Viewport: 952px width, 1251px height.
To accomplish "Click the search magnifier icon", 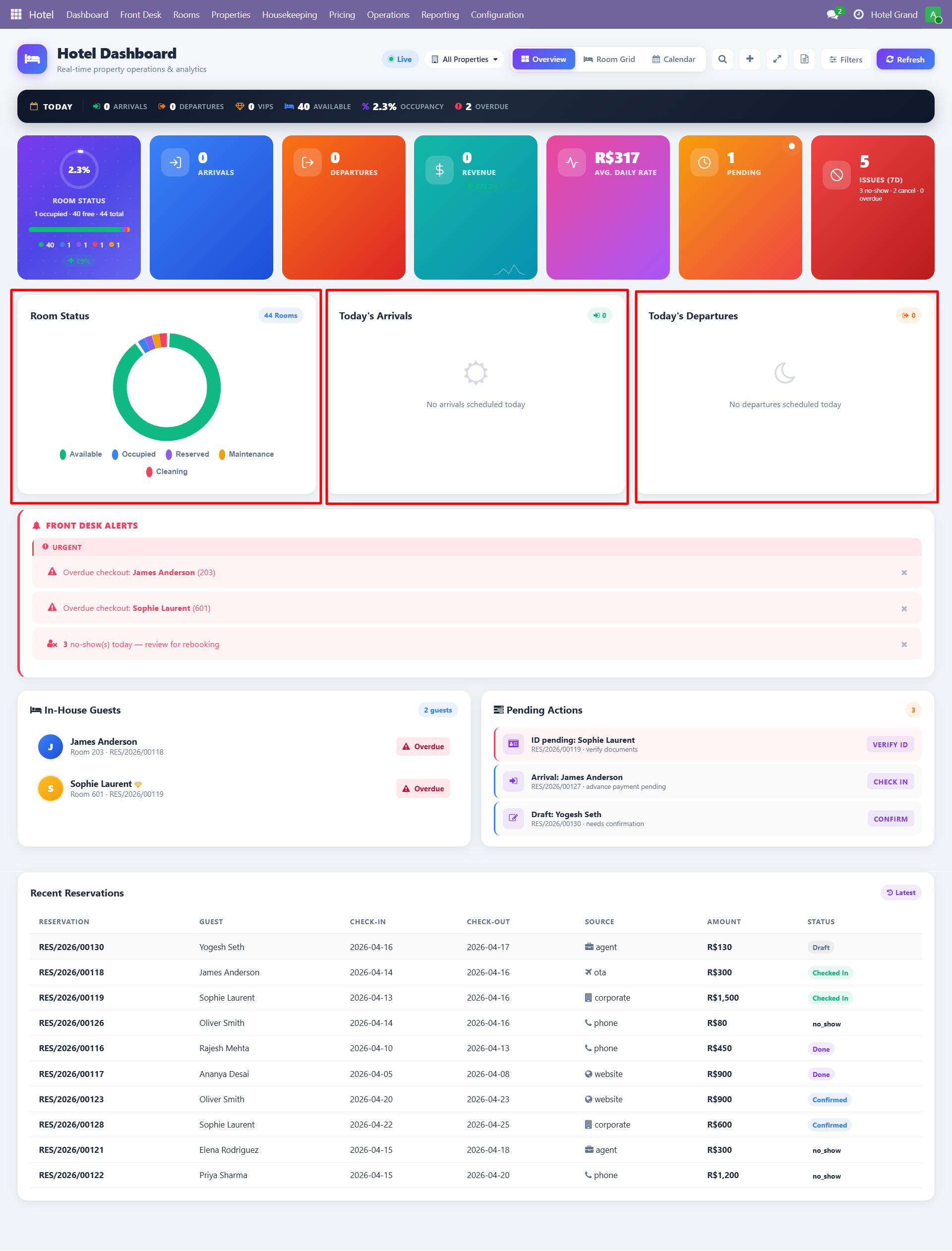I will coord(722,59).
